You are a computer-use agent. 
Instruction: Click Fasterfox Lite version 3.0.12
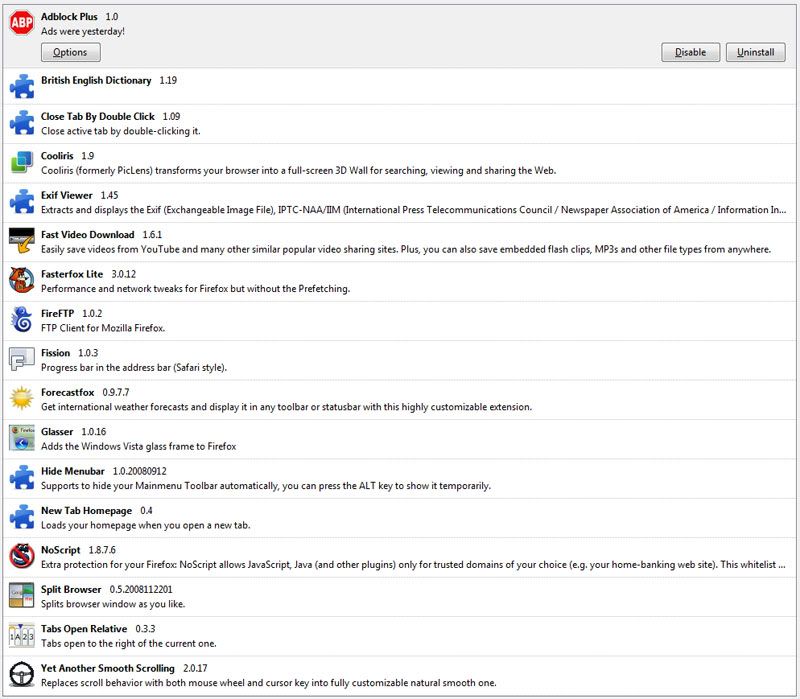123,274
